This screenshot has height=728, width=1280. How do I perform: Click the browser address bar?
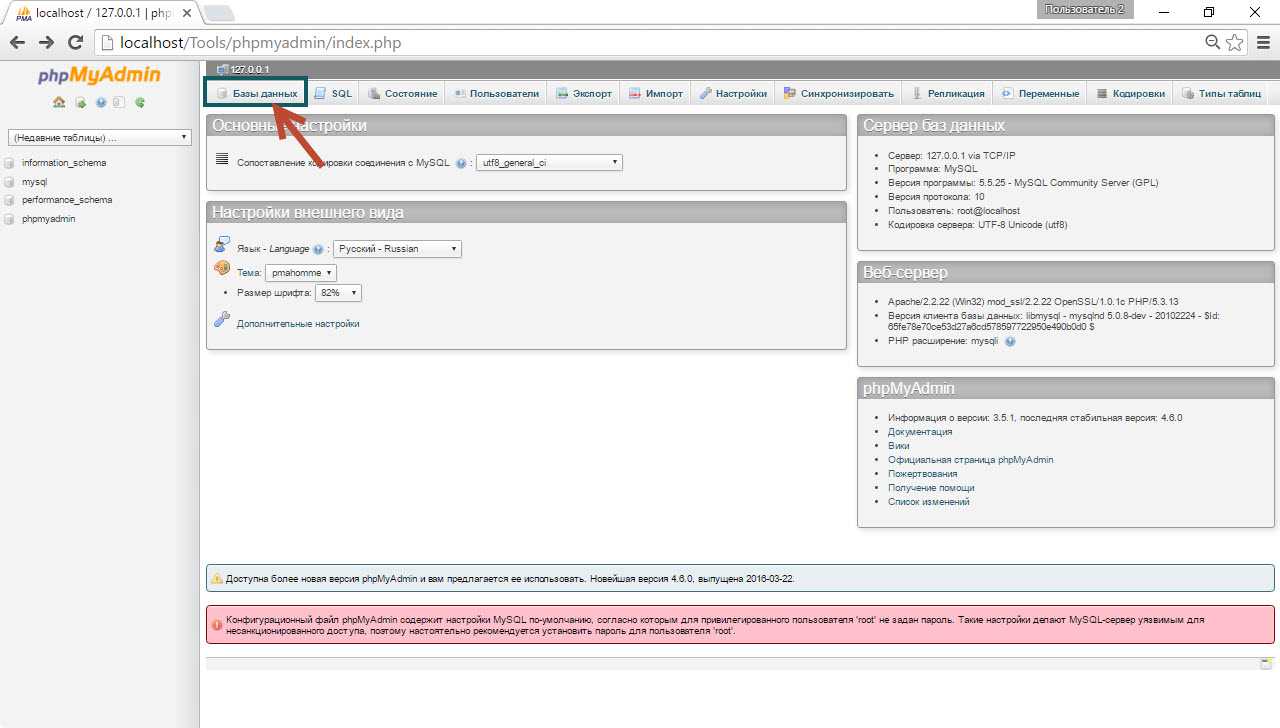pos(650,43)
